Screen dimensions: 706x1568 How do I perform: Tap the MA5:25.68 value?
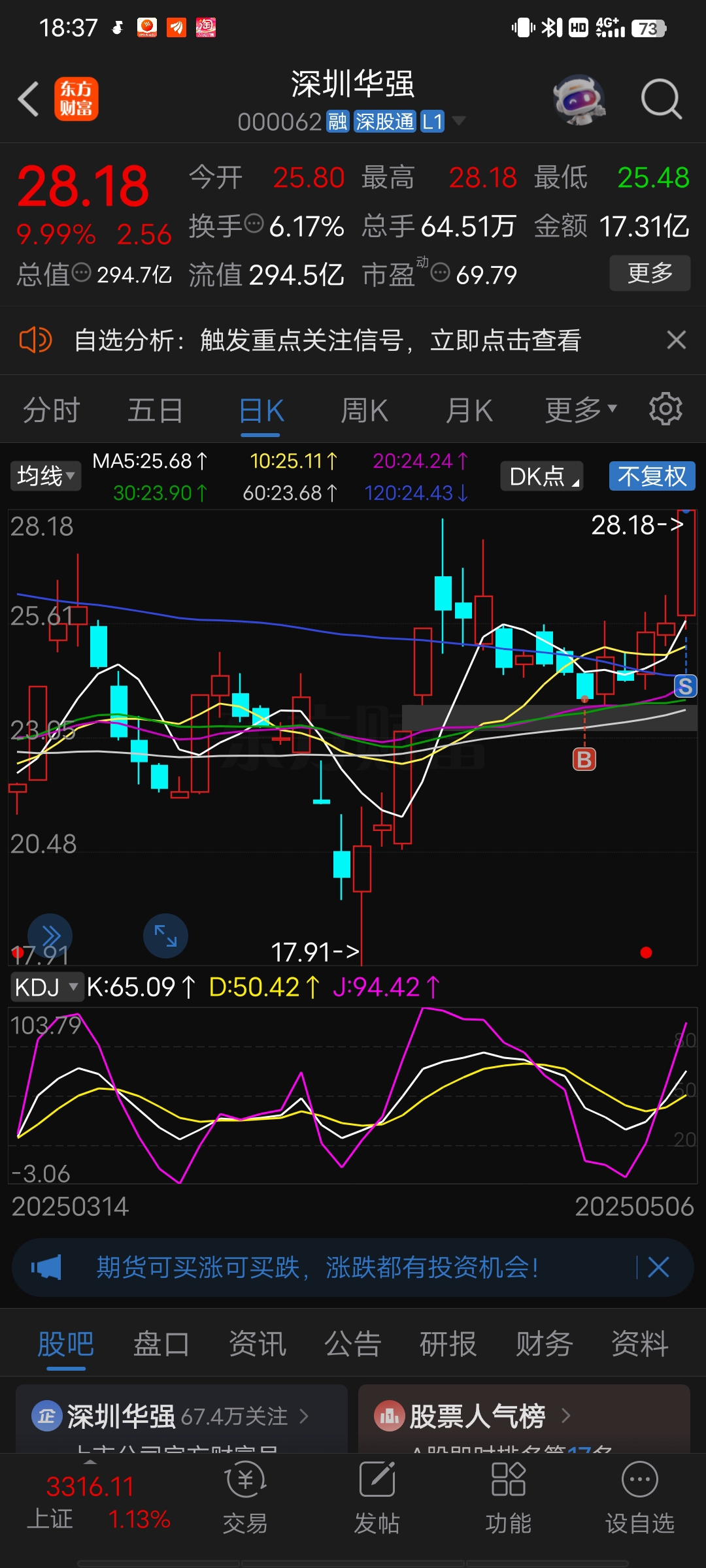click(150, 461)
